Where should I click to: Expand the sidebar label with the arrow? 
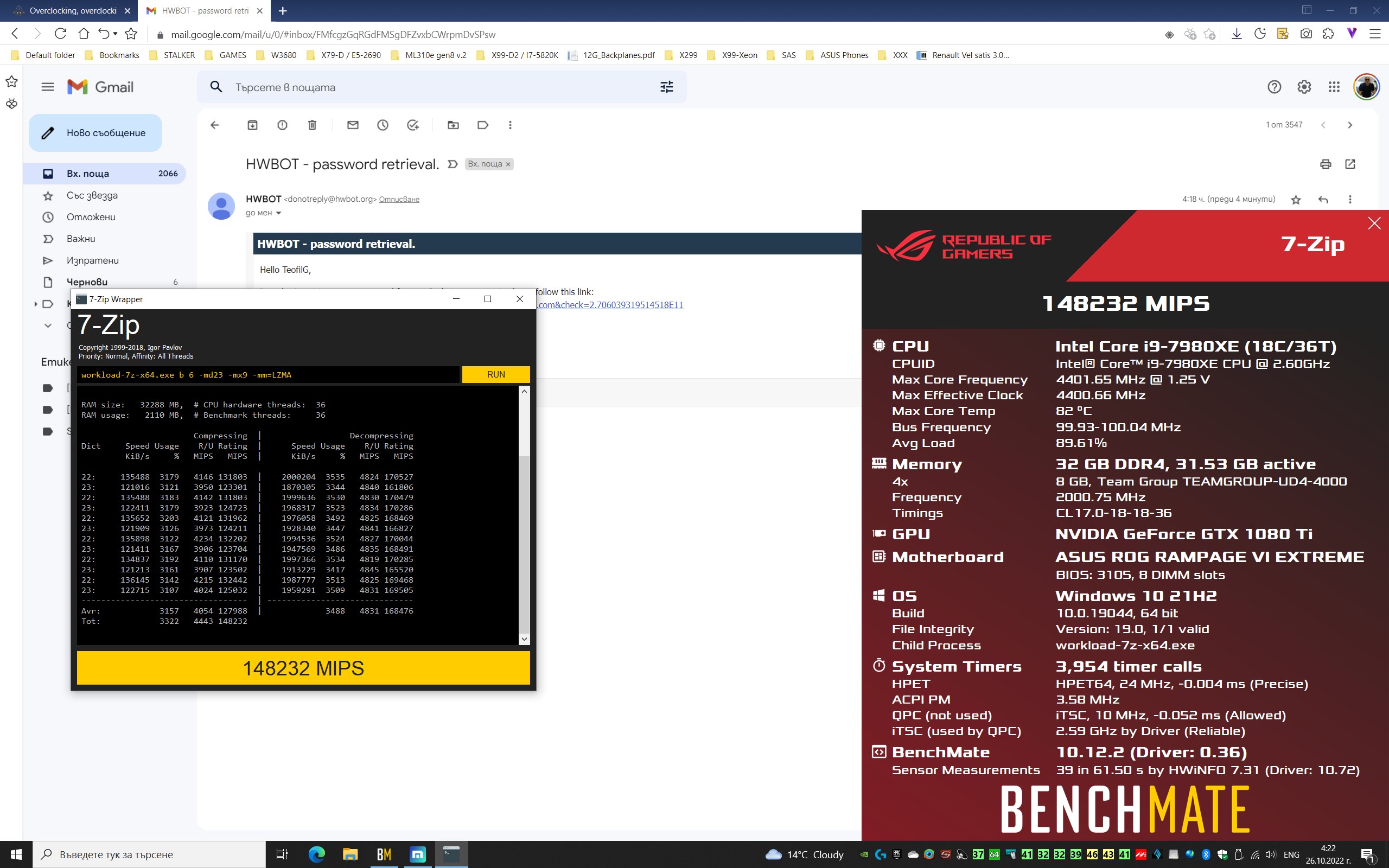tap(36, 304)
